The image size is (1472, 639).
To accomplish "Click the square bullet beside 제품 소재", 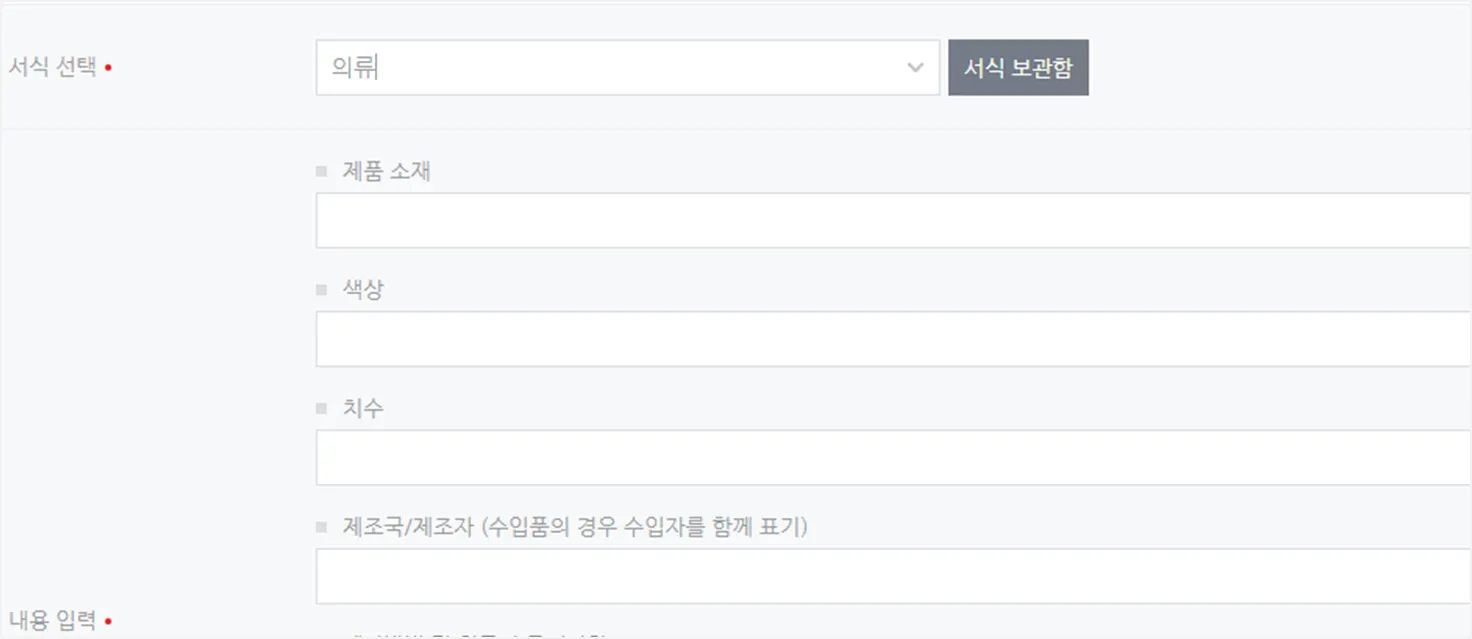I will point(321,172).
